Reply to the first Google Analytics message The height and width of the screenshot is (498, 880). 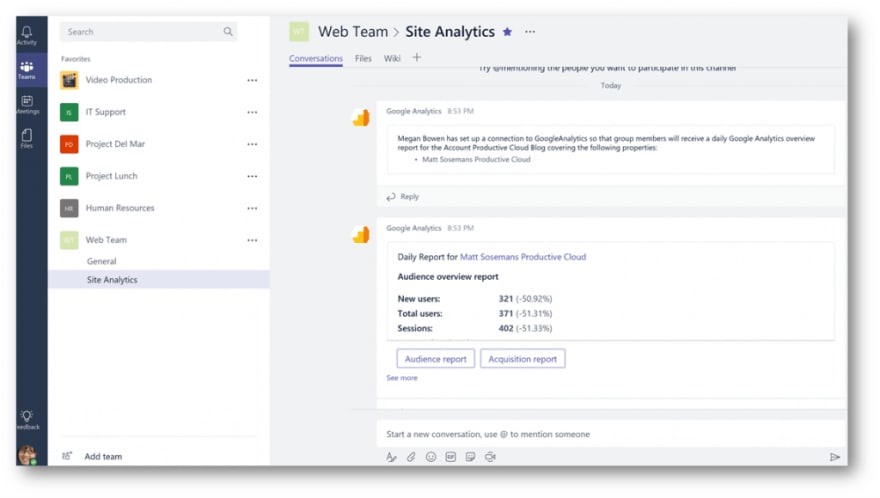pyautogui.click(x=402, y=197)
